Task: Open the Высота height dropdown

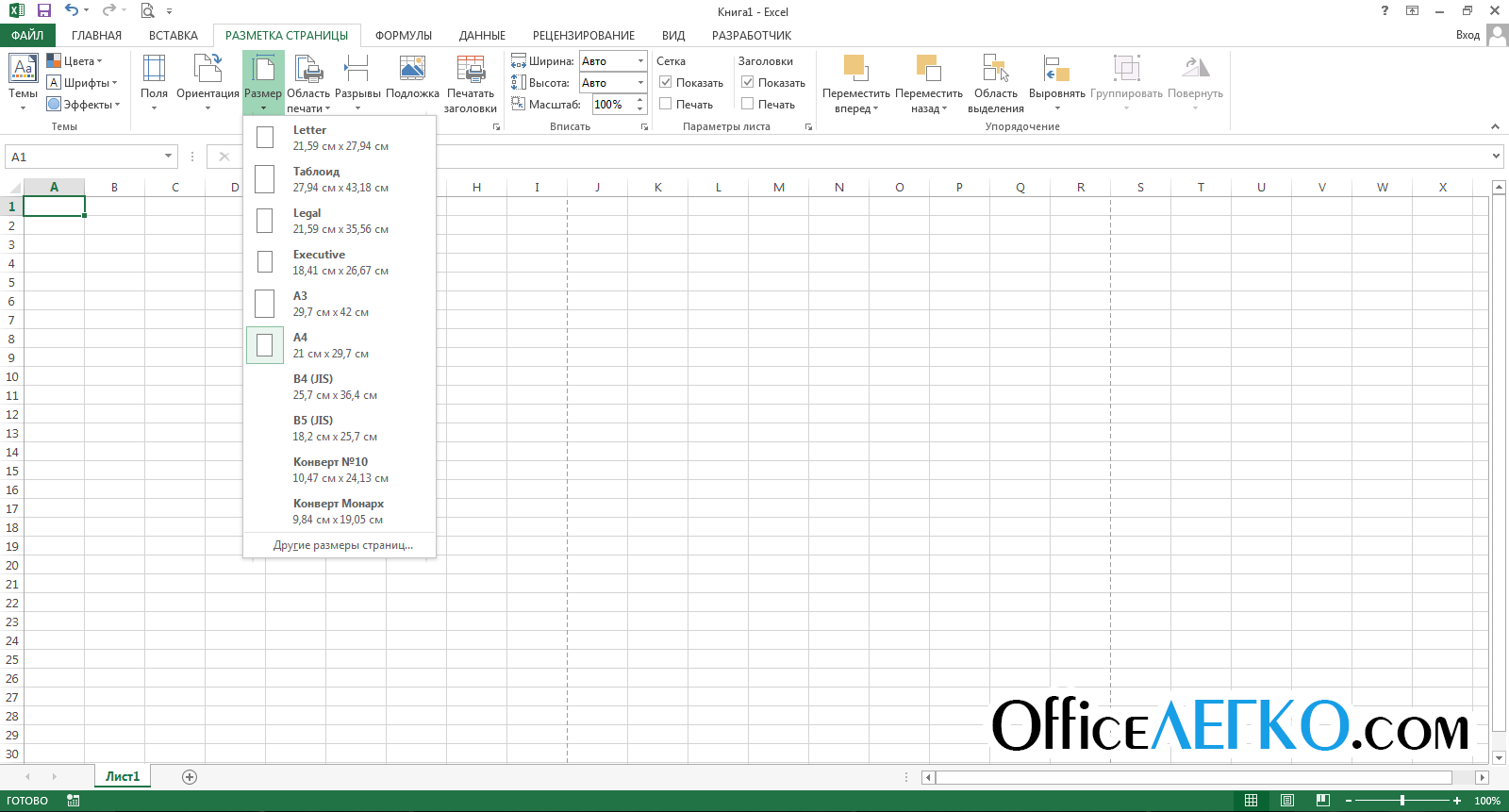Action: pyautogui.click(x=640, y=83)
